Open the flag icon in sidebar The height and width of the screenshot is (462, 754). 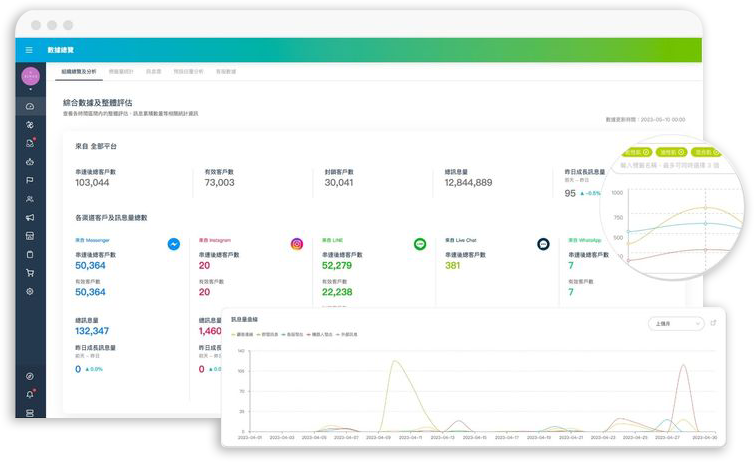click(30, 180)
